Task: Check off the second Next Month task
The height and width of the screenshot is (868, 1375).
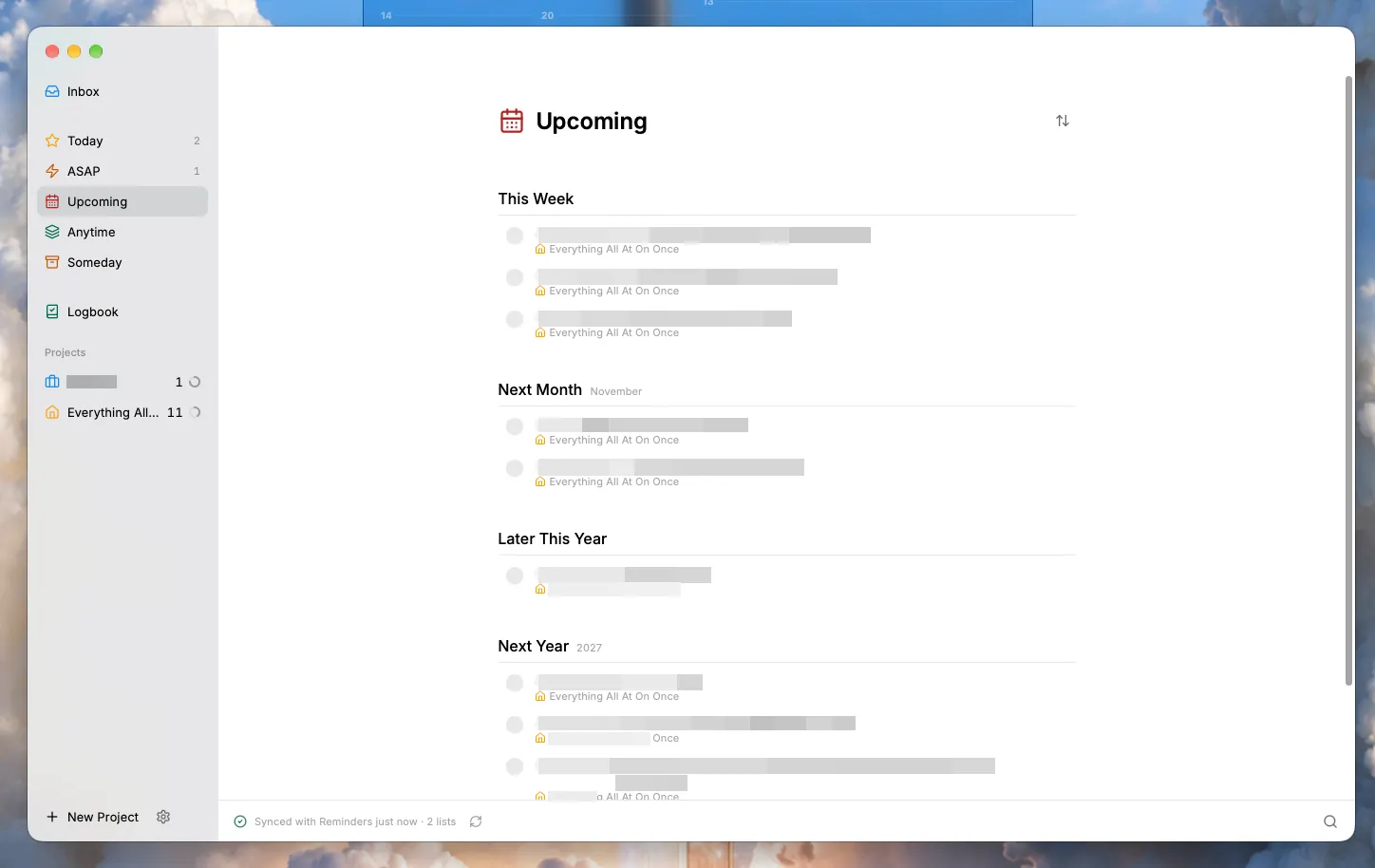Action: click(x=515, y=468)
